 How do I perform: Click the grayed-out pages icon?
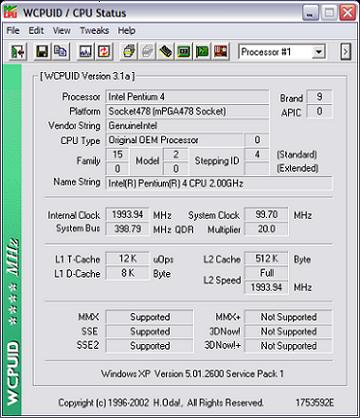(x=147, y=52)
